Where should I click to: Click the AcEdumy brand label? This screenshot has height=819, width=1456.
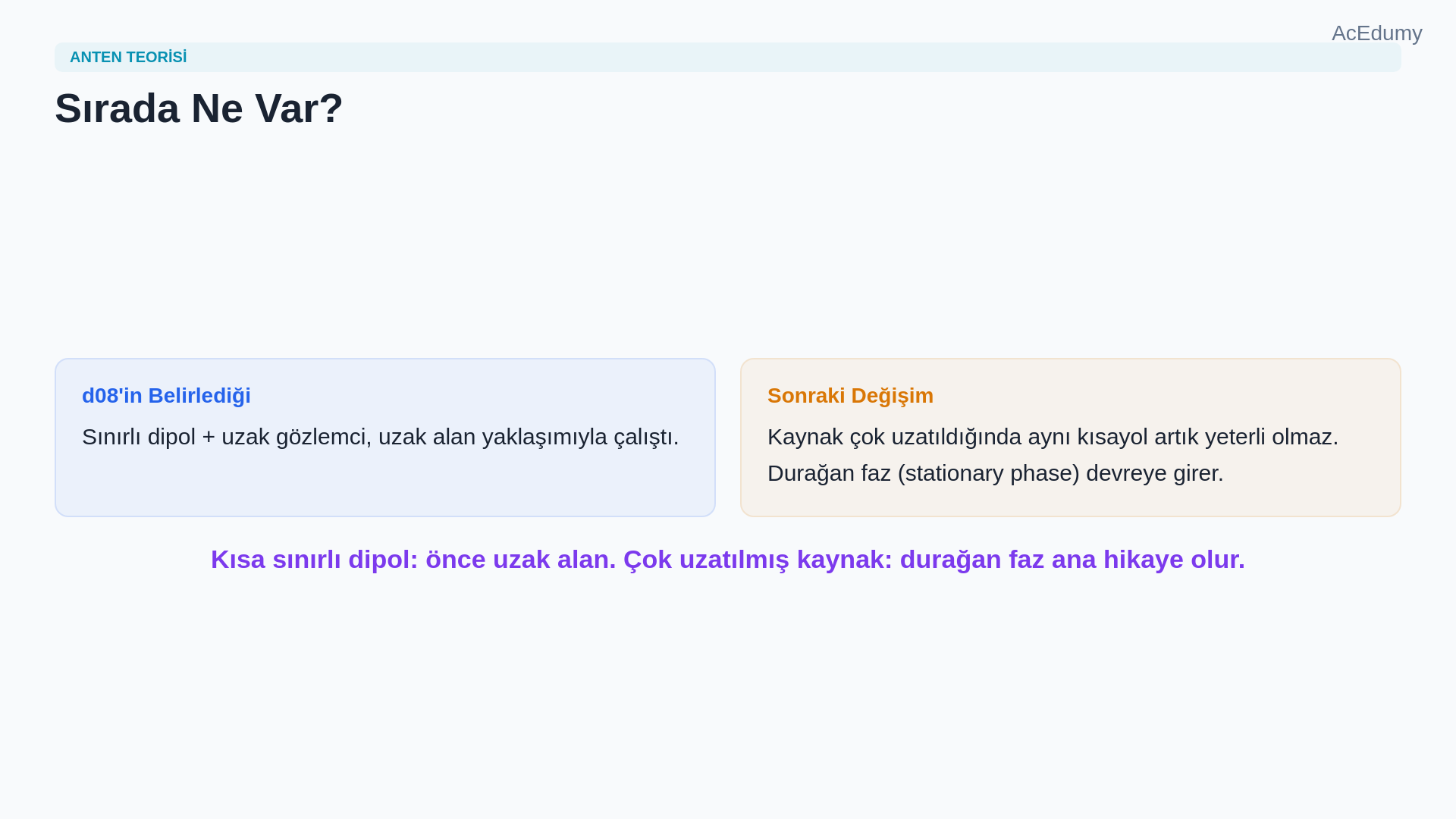coord(1376,33)
